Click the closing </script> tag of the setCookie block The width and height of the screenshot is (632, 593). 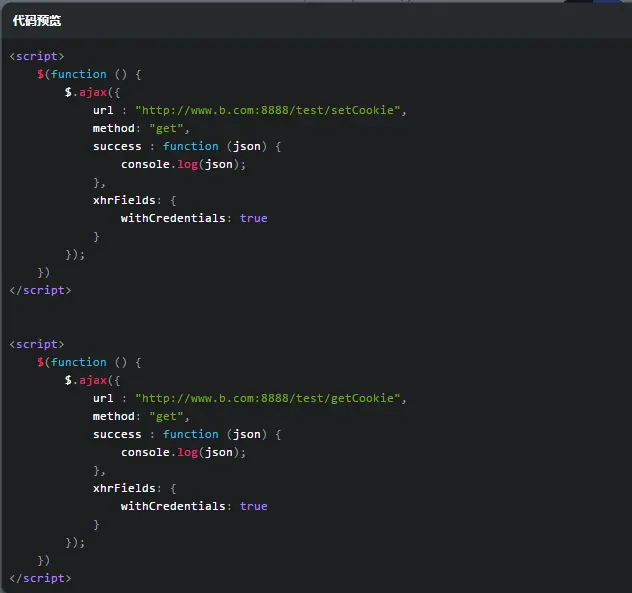(x=40, y=290)
